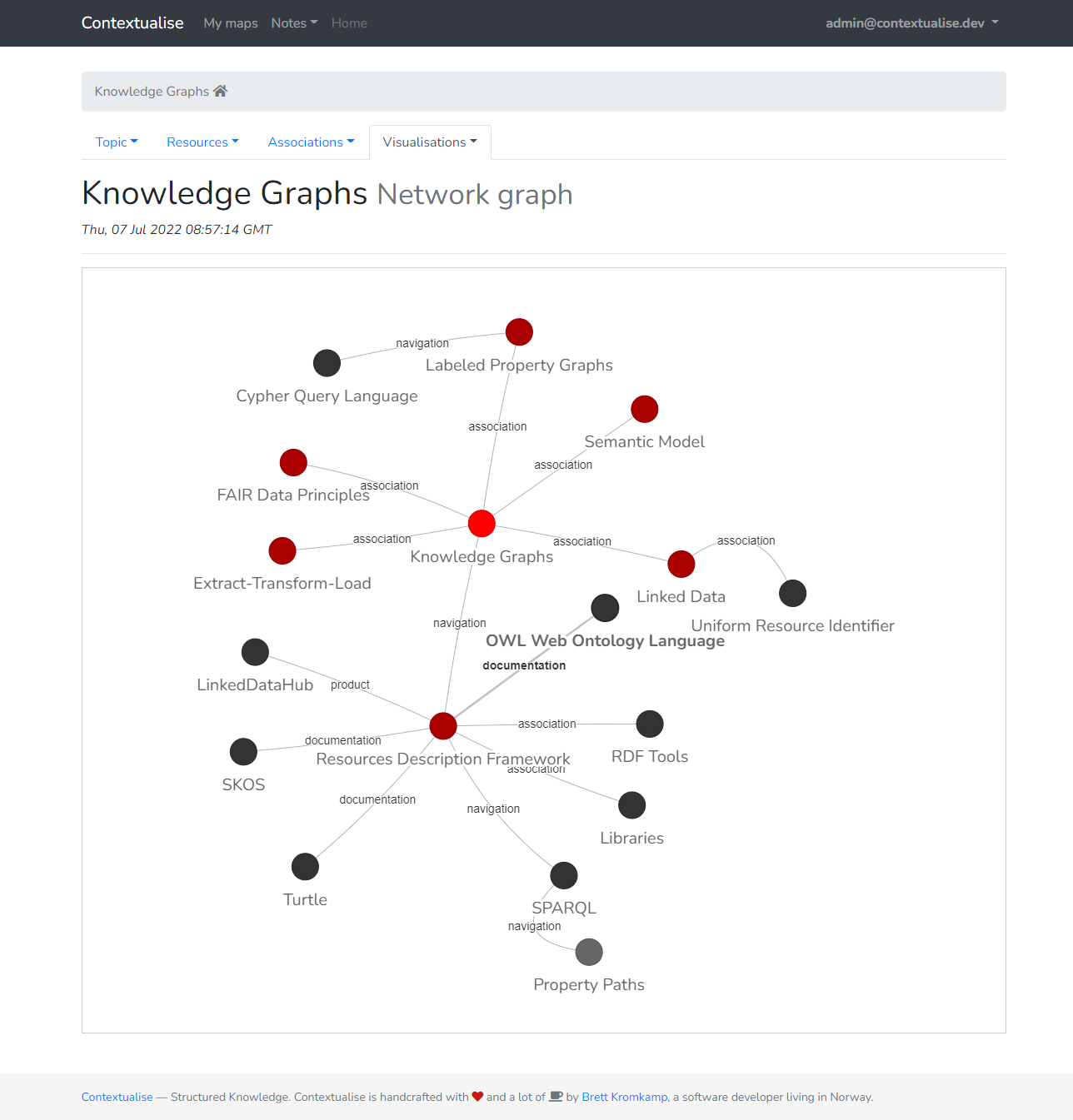Expand the Associations dropdown
The height and width of the screenshot is (1120, 1073).
311,142
